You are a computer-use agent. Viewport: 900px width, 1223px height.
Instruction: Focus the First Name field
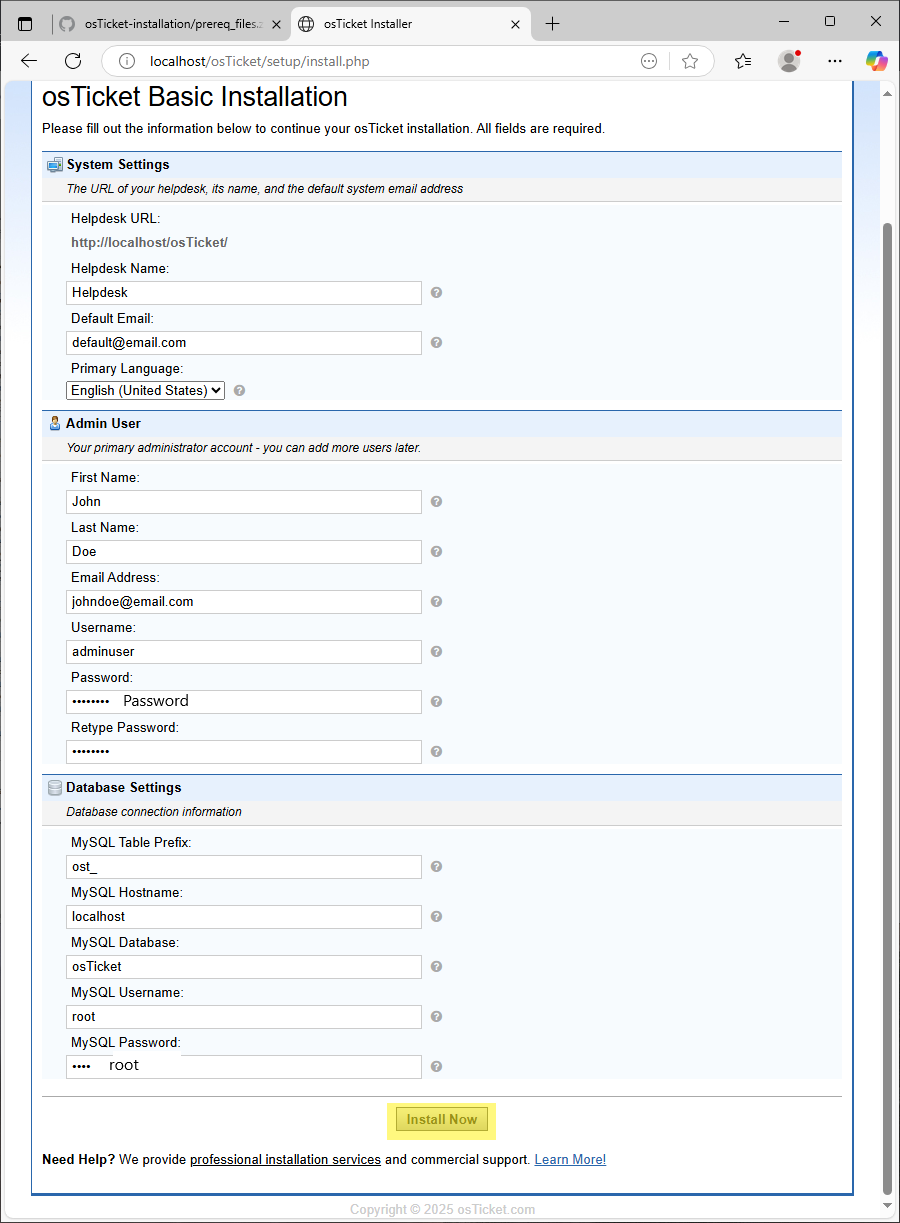pos(244,502)
